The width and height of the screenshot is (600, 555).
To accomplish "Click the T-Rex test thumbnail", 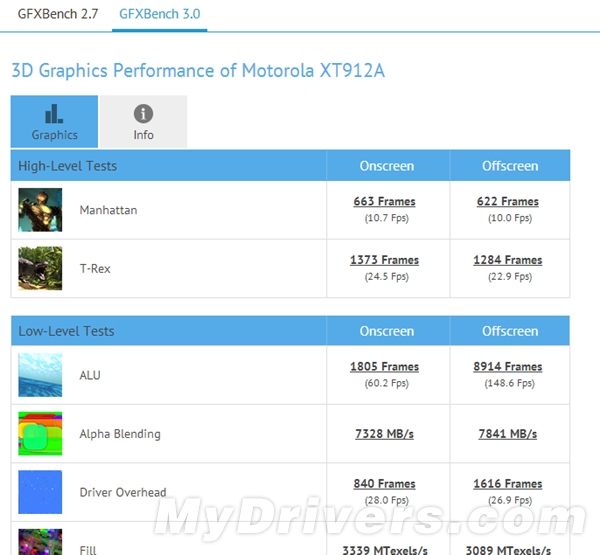I will click(40, 268).
